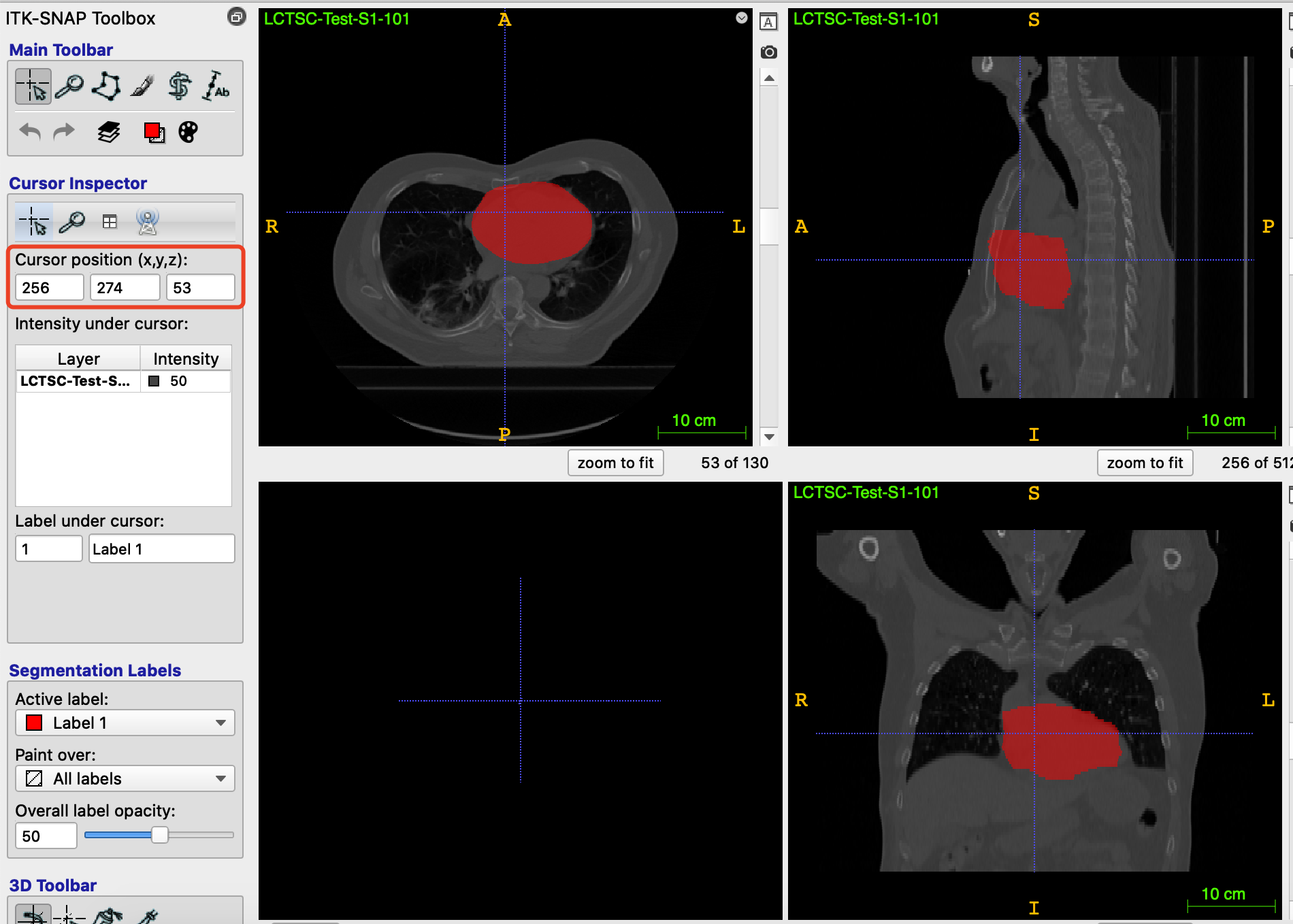Open the image contrast palette icon

[188, 132]
